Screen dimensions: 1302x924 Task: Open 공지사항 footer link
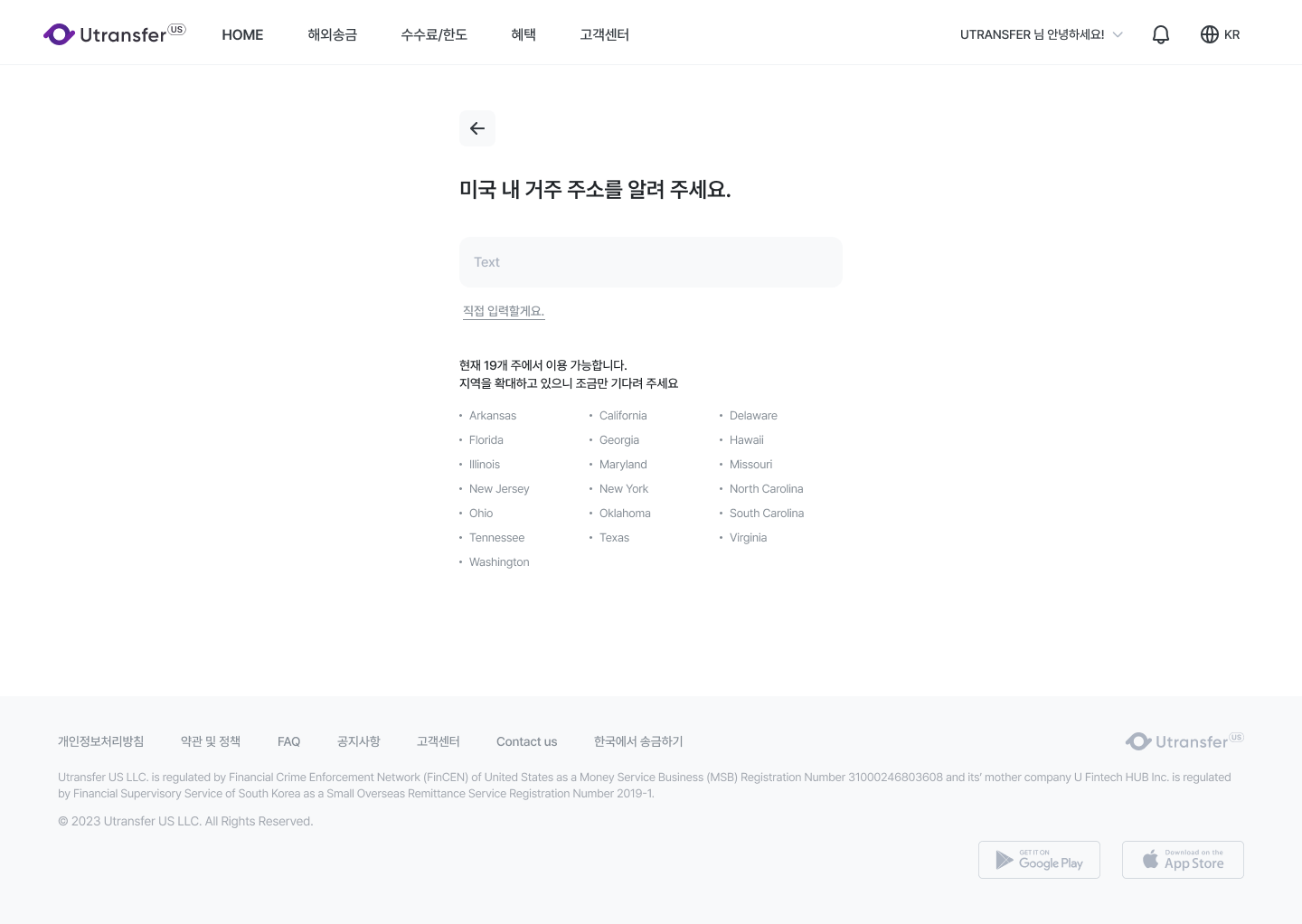click(359, 741)
